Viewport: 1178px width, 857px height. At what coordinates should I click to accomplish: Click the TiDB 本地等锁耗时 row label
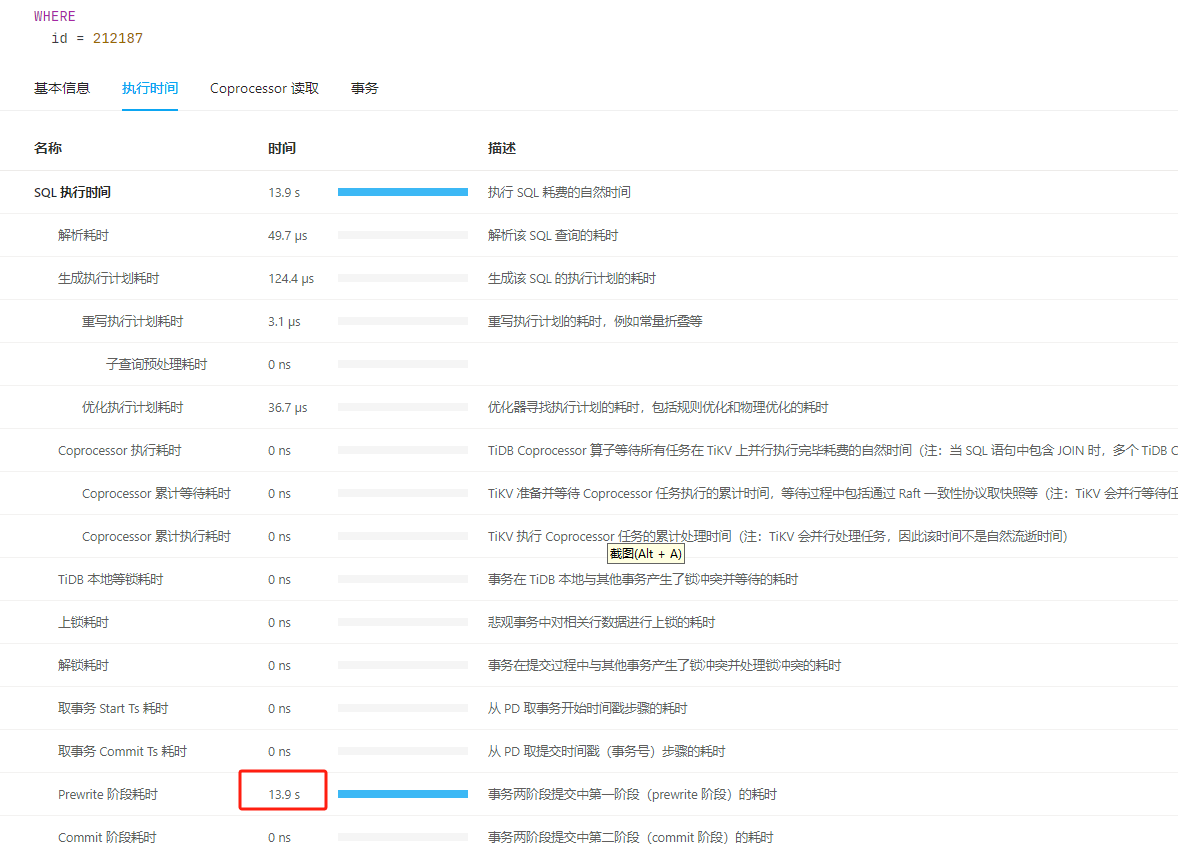[110, 579]
